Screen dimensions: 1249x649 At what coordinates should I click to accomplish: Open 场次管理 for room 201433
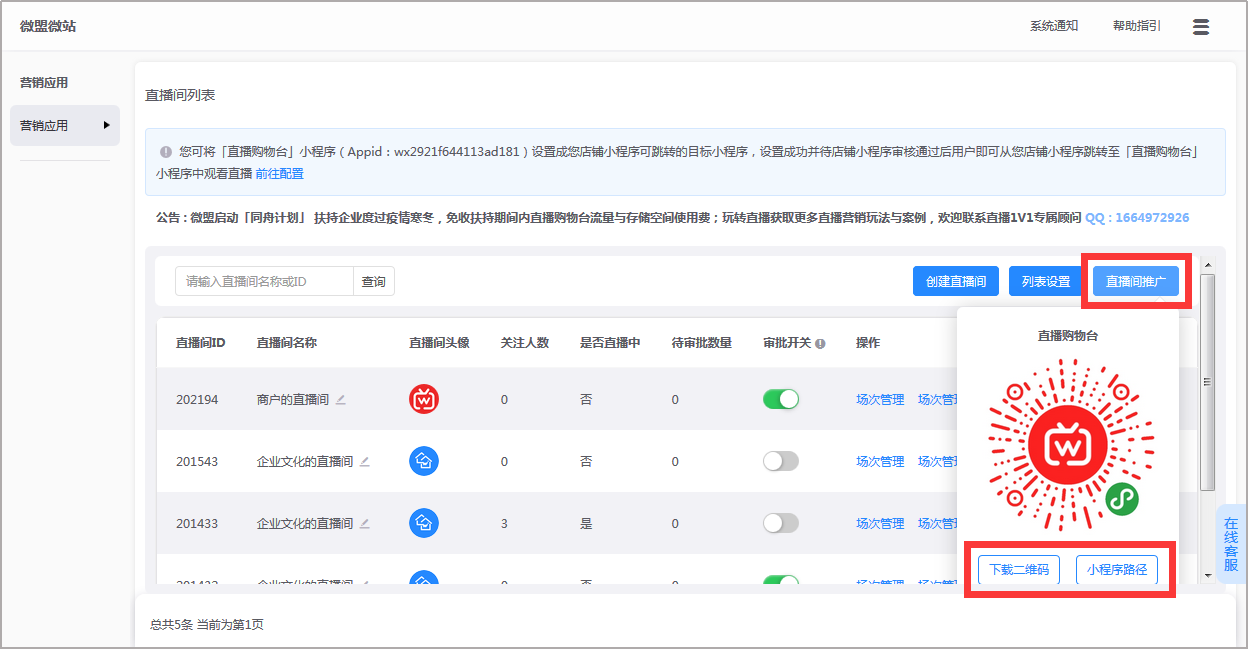(x=880, y=524)
